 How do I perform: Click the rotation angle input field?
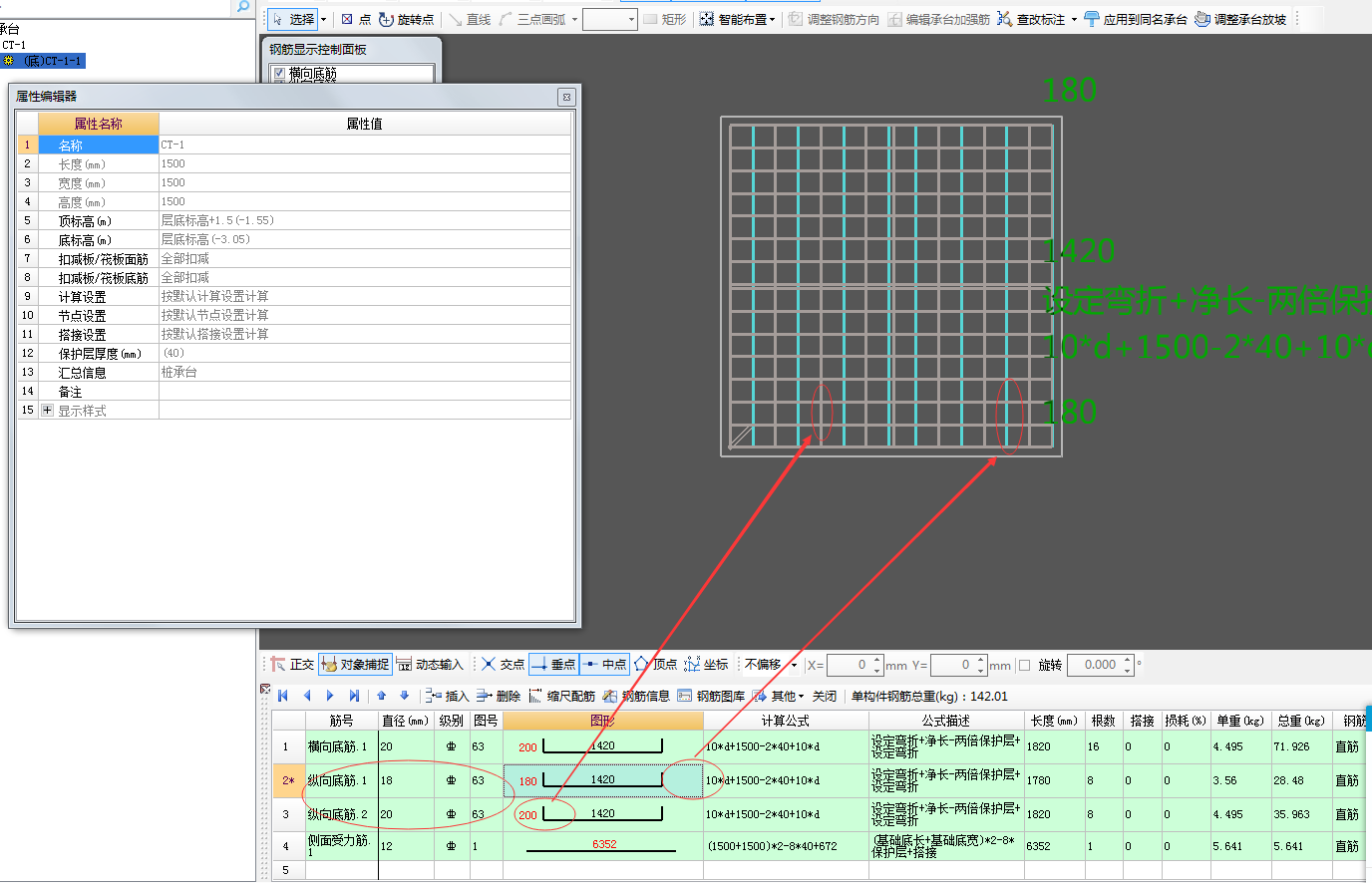point(1095,665)
